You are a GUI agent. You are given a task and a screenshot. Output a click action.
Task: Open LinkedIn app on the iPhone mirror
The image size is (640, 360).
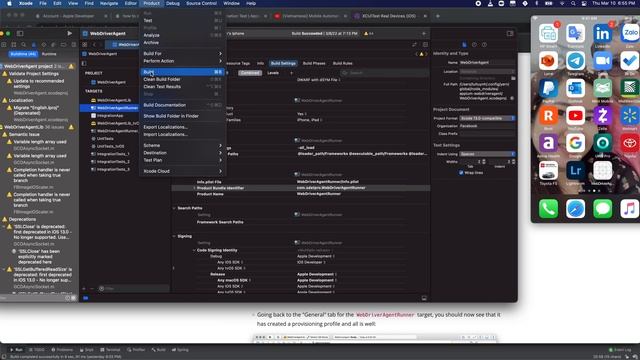[602, 34]
